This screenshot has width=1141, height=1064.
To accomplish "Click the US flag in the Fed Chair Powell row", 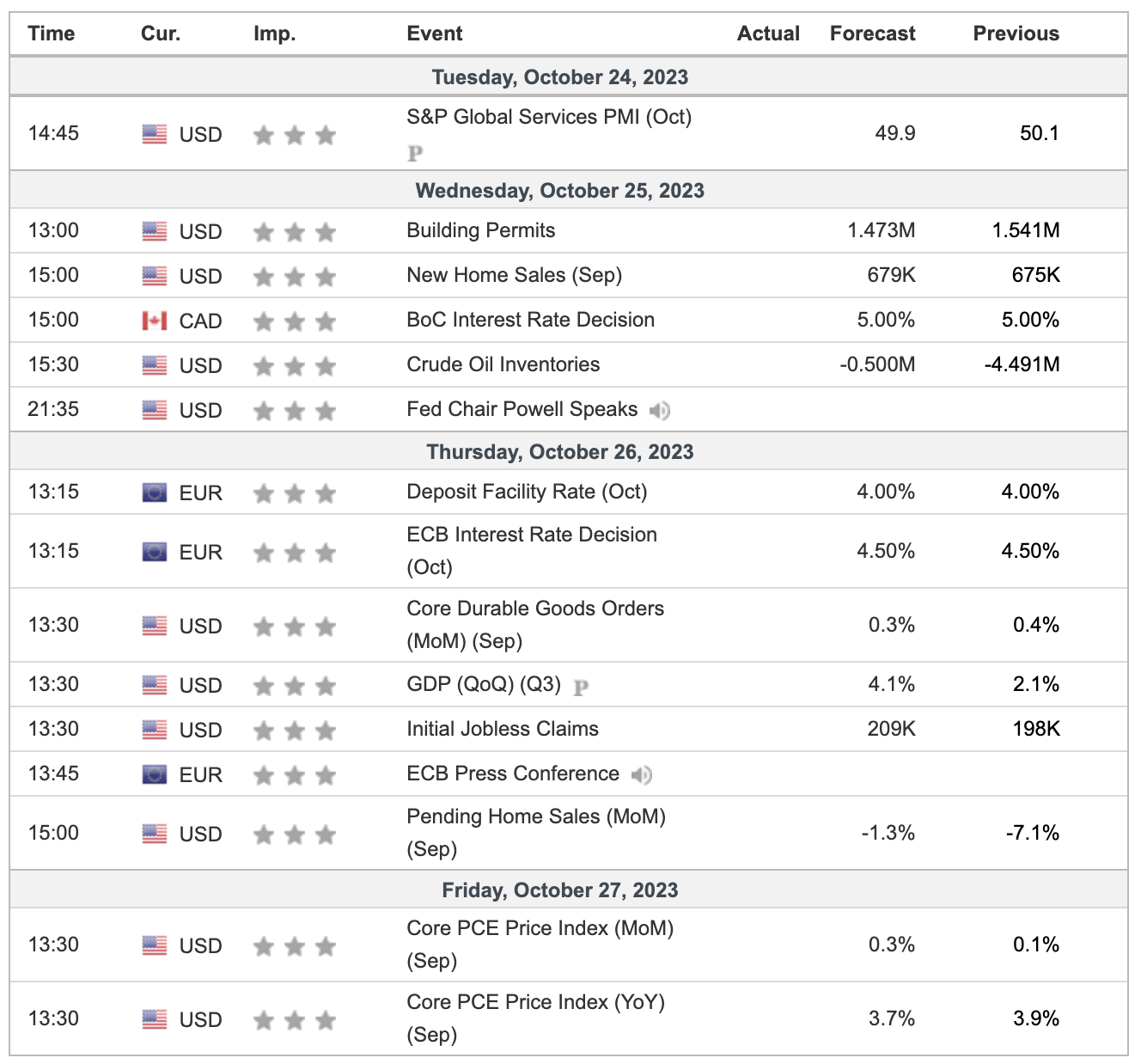I will click(155, 411).
